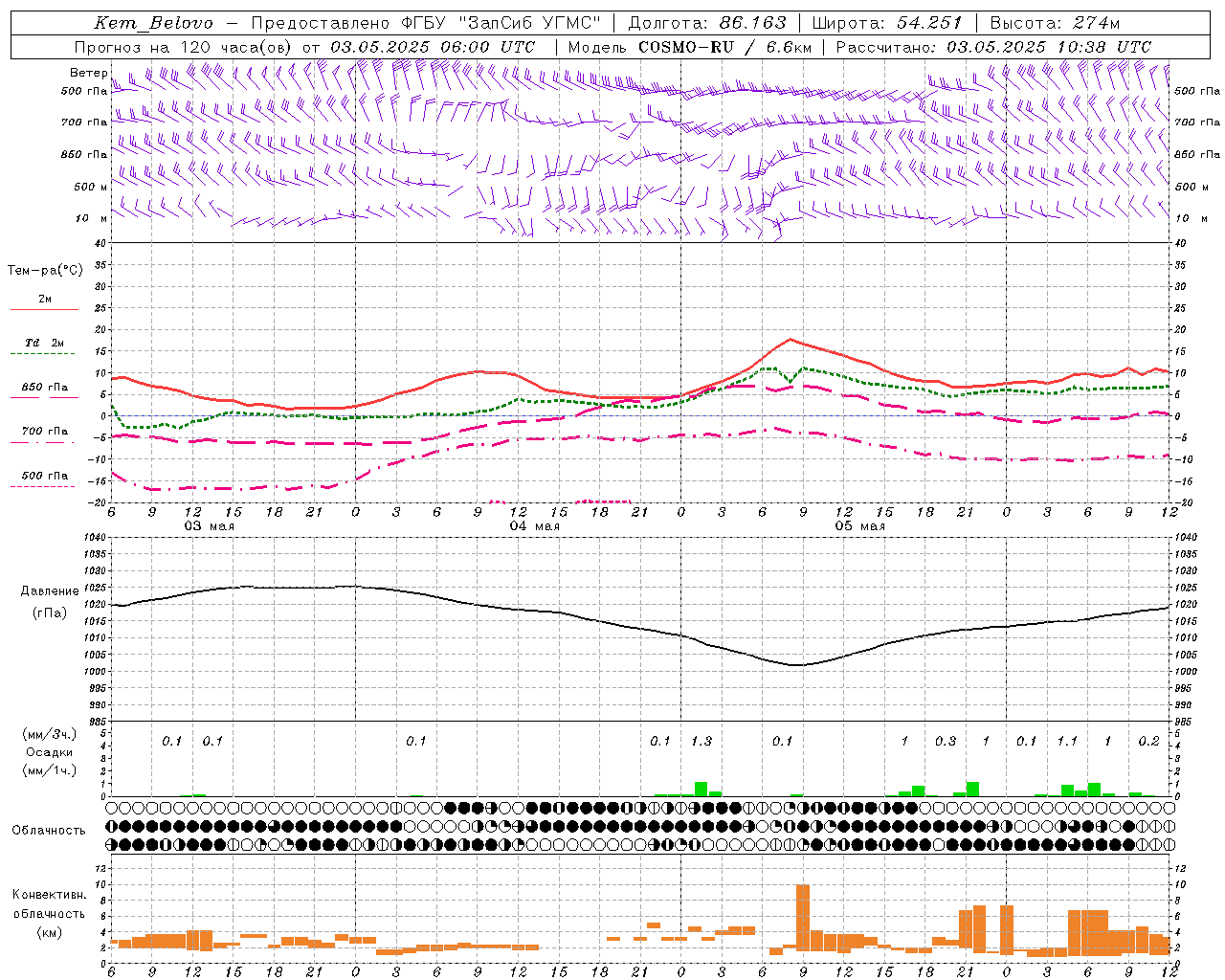Viewport: 1225px width, 980px height.
Task: Click the Давление pressure panel label
Action: tap(50, 591)
